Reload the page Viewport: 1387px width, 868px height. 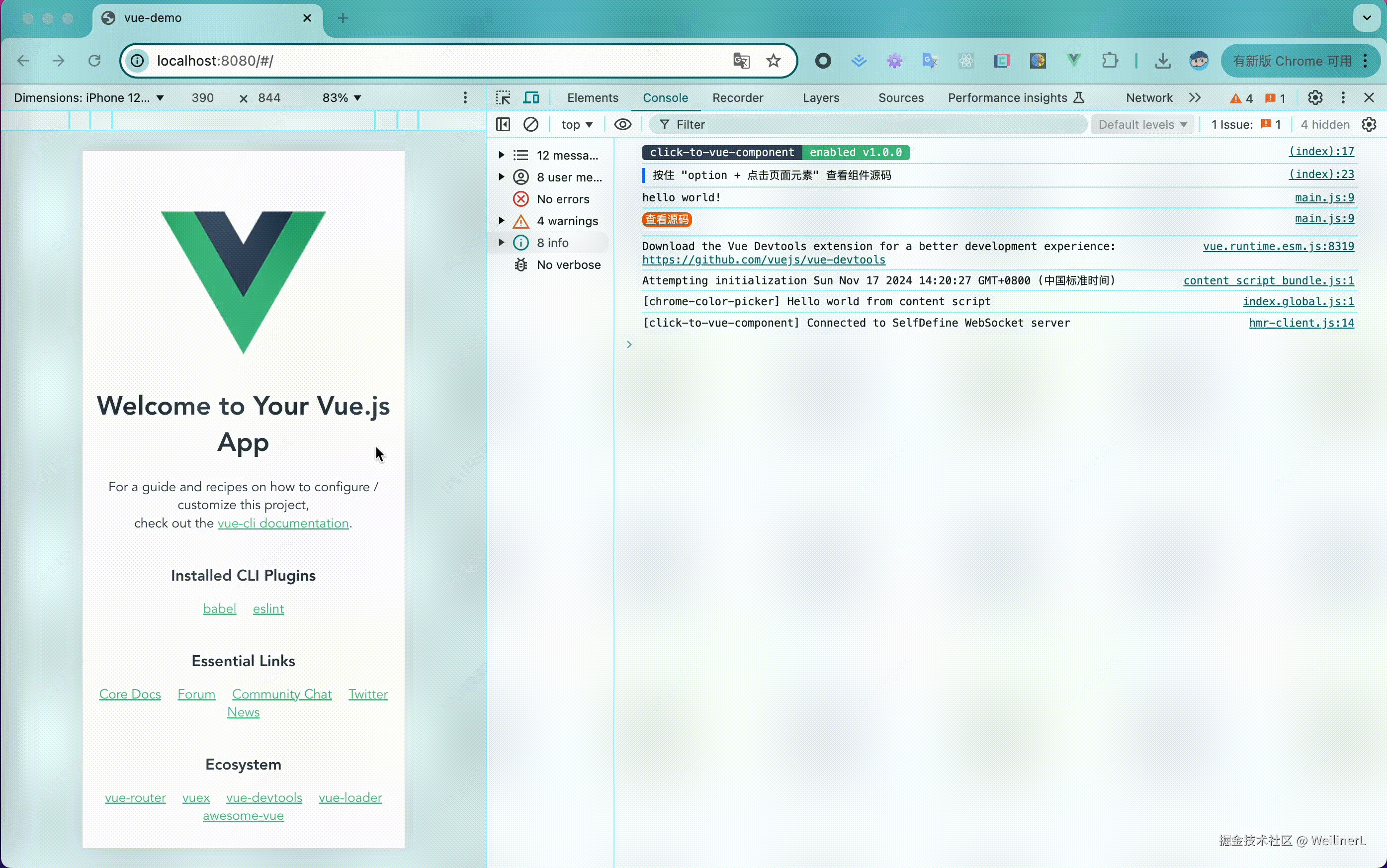click(95, 61)
